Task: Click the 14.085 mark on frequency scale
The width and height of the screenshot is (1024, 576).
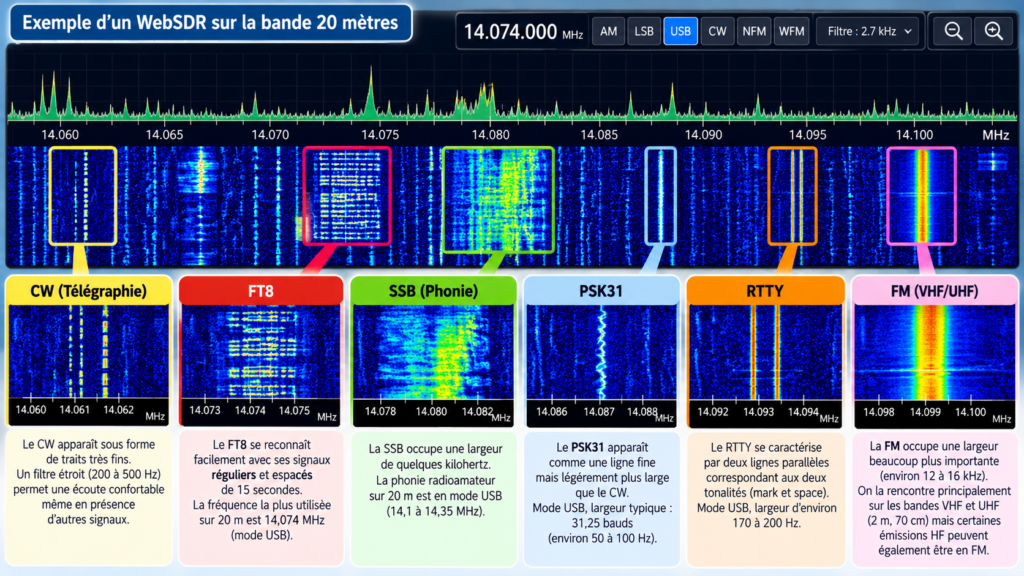Action: tap(598, 135)
